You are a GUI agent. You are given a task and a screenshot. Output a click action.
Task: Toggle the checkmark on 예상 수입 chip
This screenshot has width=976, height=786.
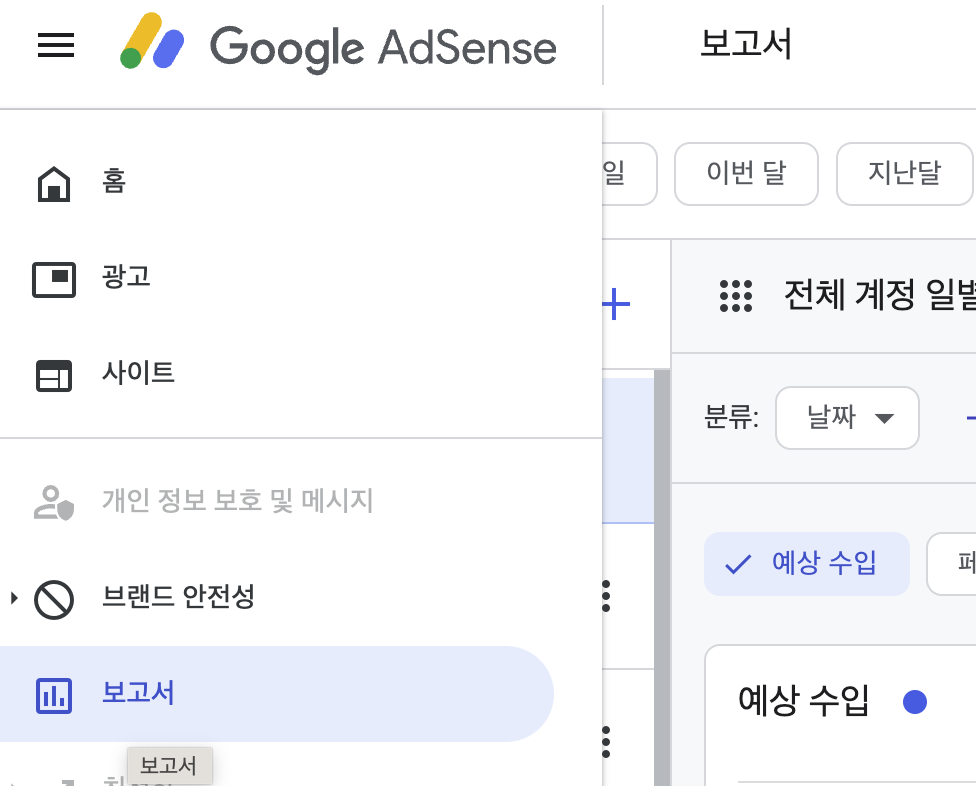pos(737,563)
